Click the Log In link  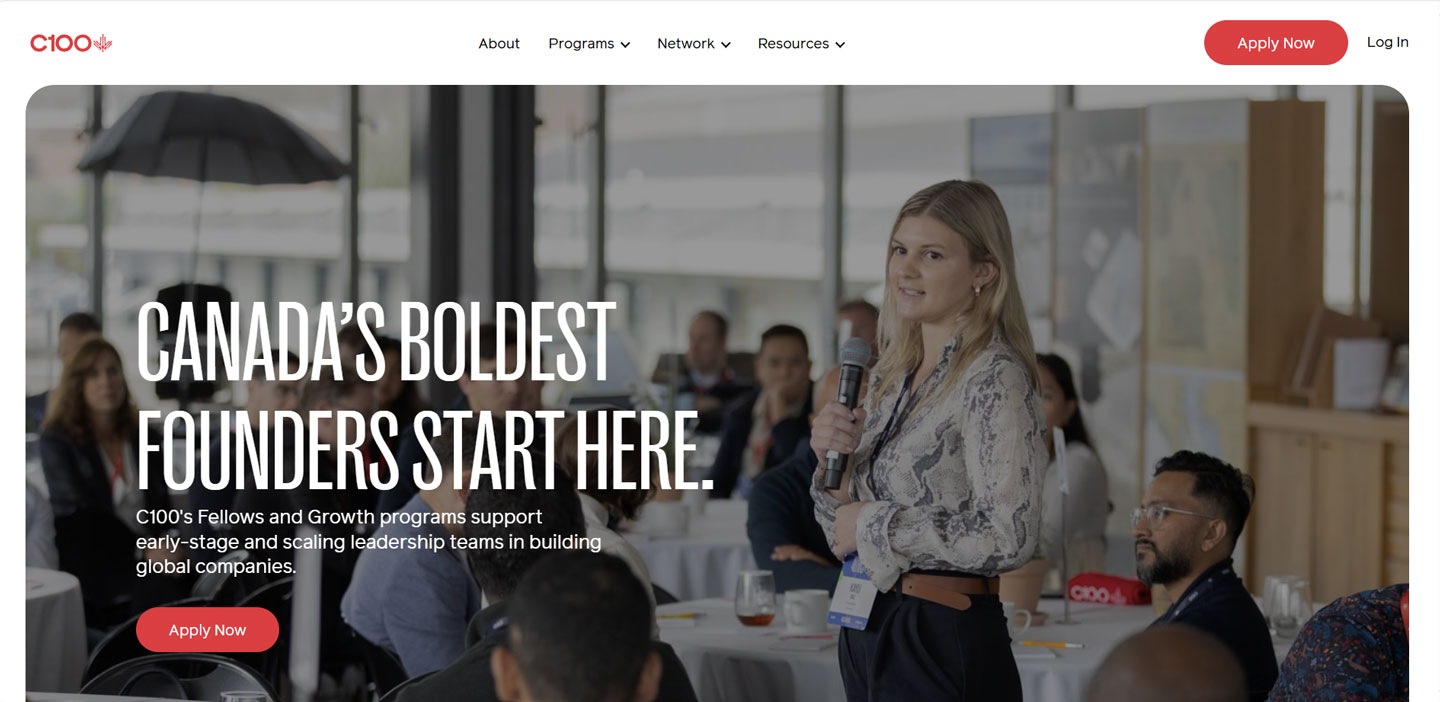[x=1388, y=42]
